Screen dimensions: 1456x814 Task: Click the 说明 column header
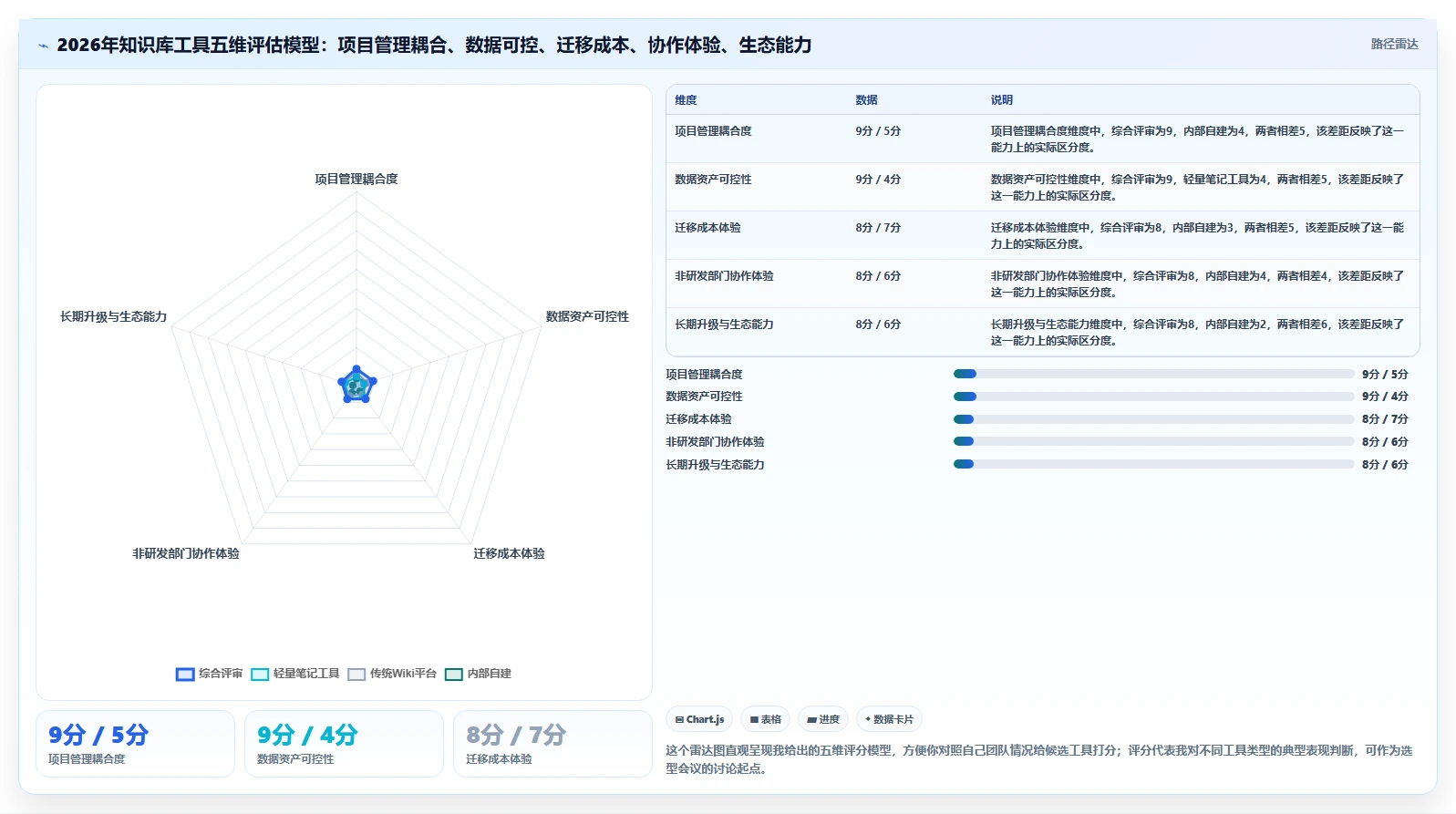click(1002, 100)
